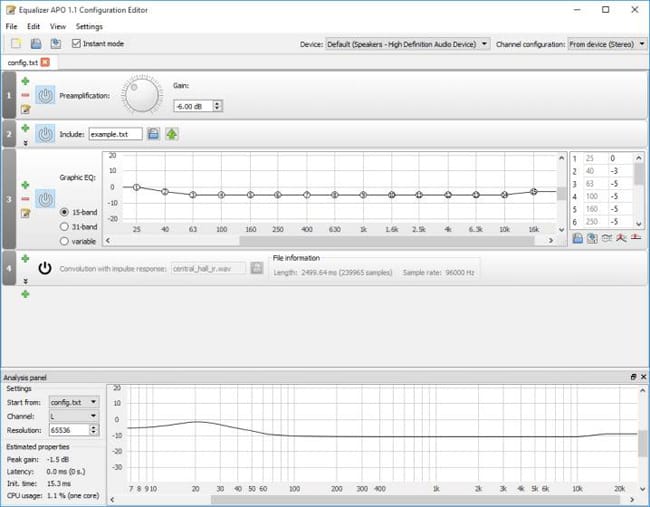Click green up arrow beside Include field
The width and height of the screenshot is (650, 507).
172,134
